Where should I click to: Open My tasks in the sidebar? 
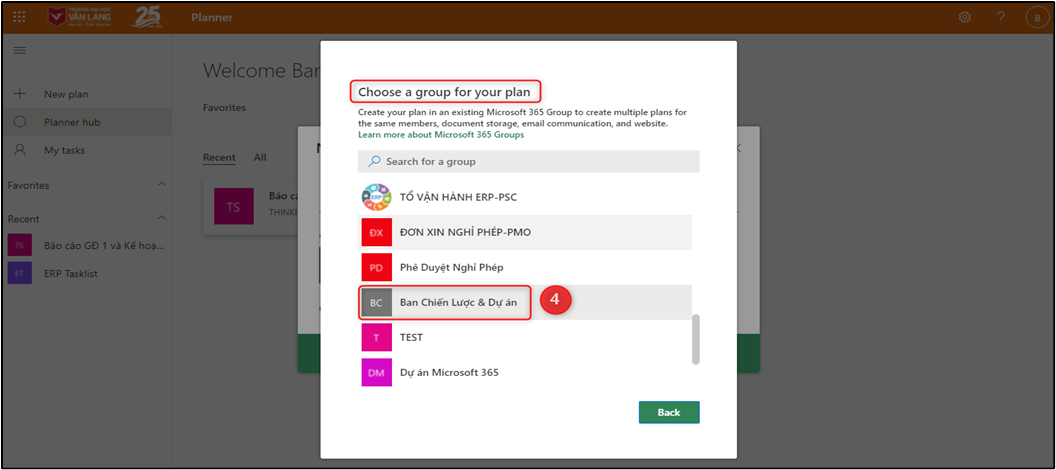(86, 150)
